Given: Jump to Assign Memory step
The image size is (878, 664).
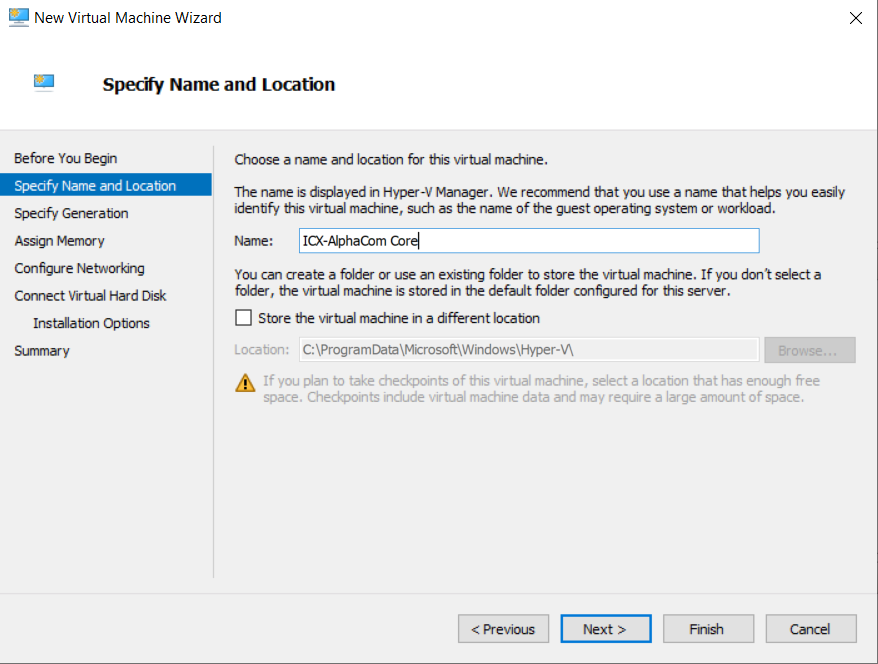Looking at the screenshot, I should [59, 241].
